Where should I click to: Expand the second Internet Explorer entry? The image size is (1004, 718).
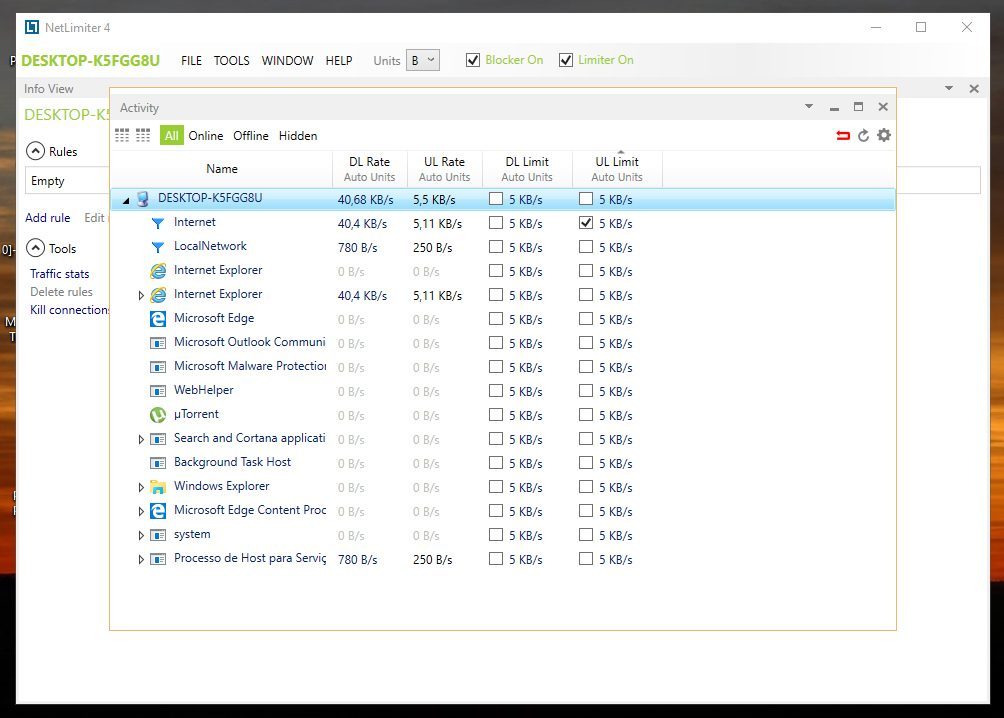click(141, 295)
